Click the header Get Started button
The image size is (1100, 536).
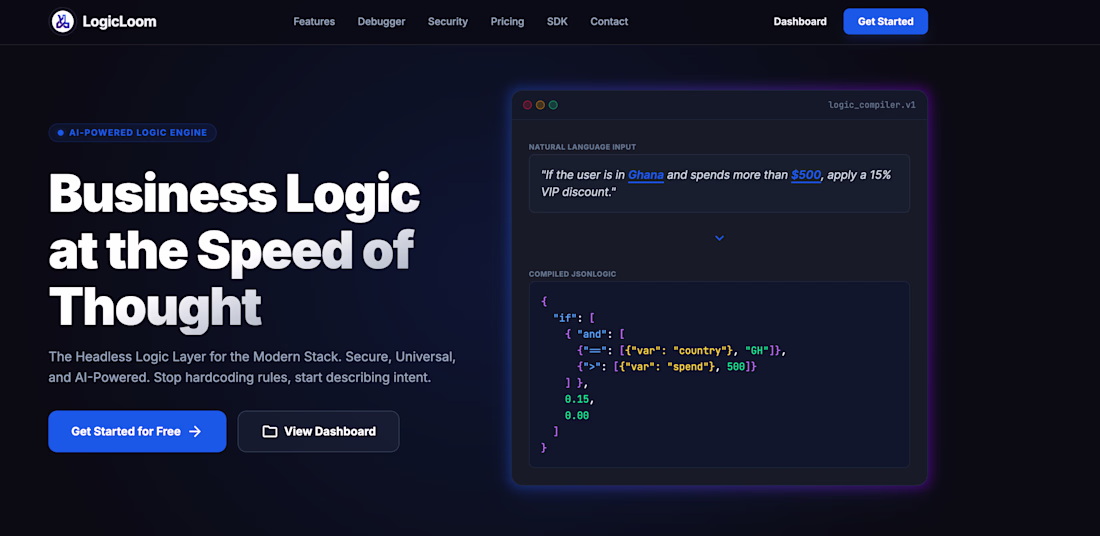click(885, 22)
